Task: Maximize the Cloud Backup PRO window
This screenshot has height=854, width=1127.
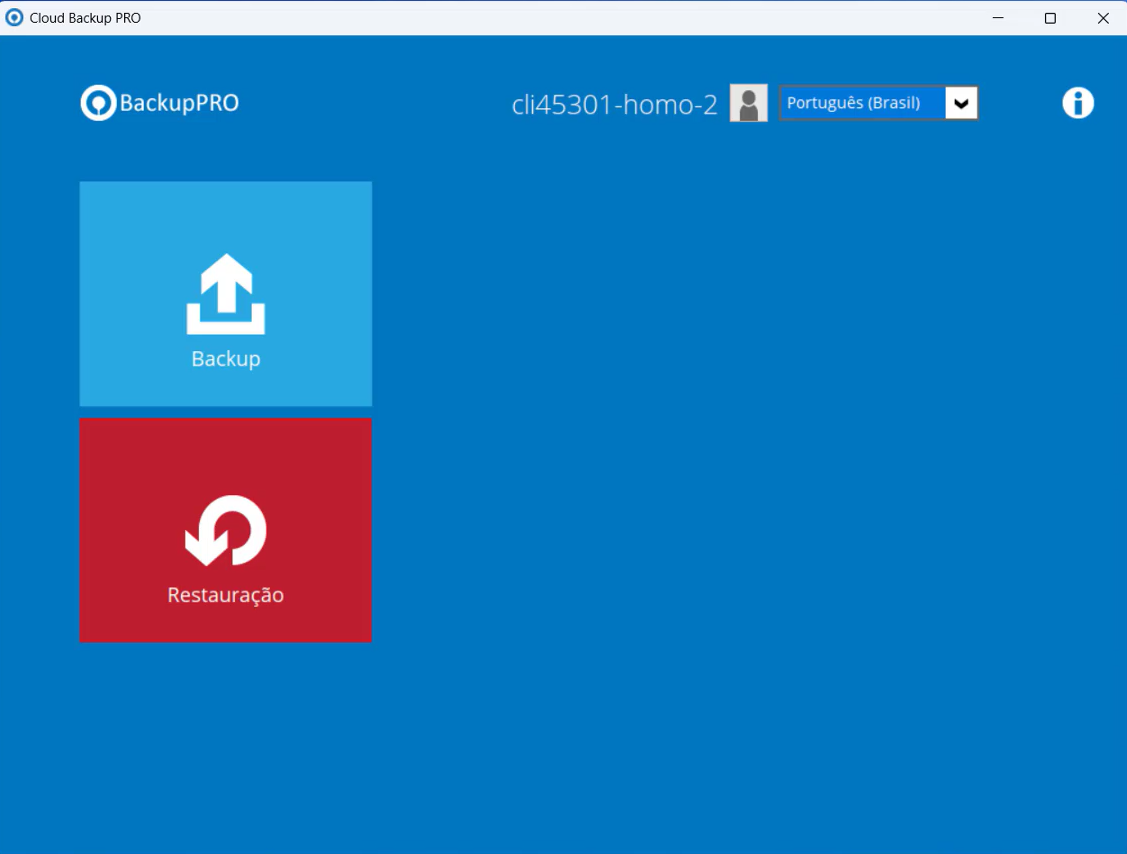Action: pos(1050,18)
